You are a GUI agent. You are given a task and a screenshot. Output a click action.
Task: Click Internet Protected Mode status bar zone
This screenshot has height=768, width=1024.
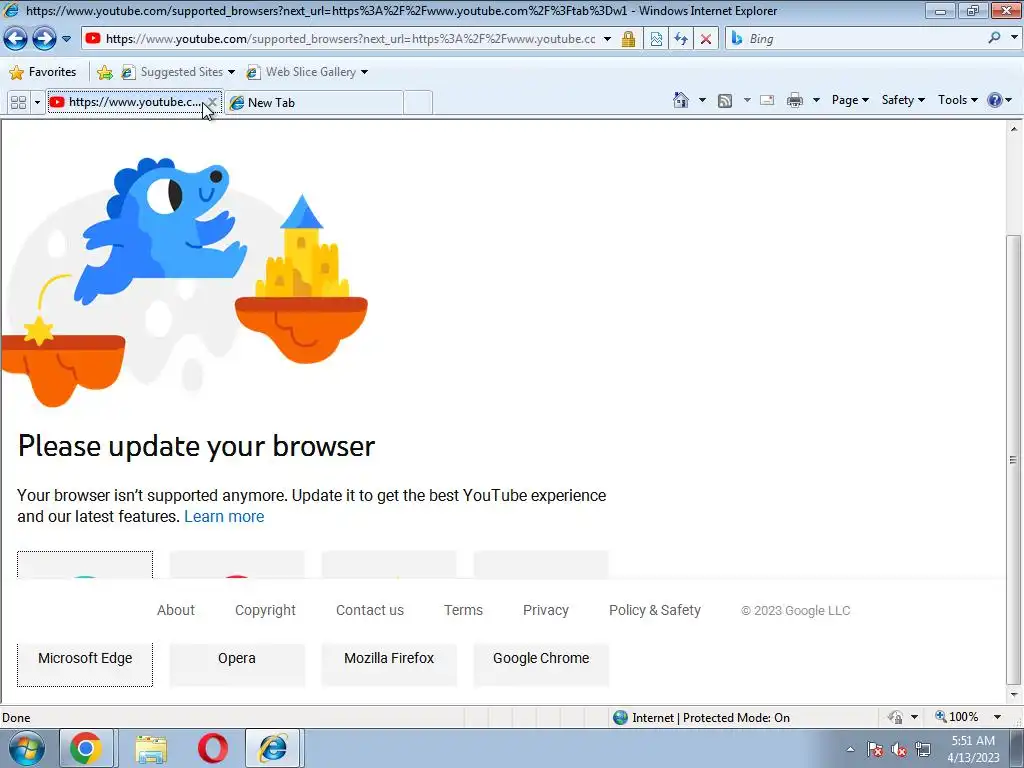(702, 718)
